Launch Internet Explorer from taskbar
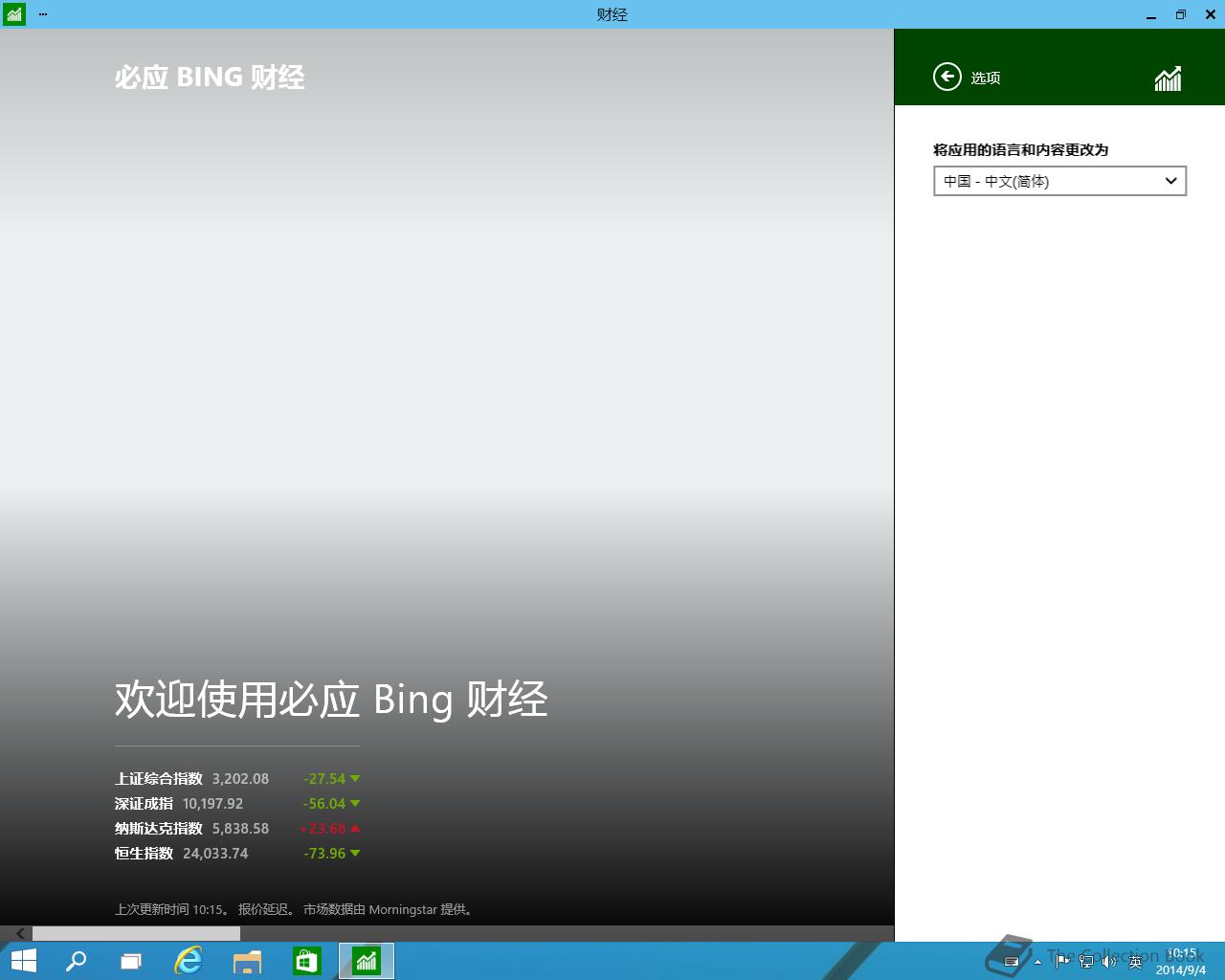This screenshot has height=980, width=1225. coord(189,961)
